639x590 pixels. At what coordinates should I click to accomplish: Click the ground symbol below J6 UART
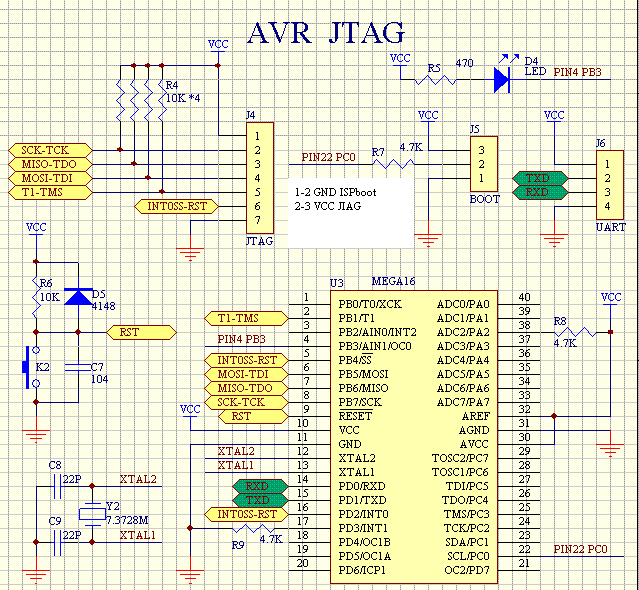coord(554,240)
